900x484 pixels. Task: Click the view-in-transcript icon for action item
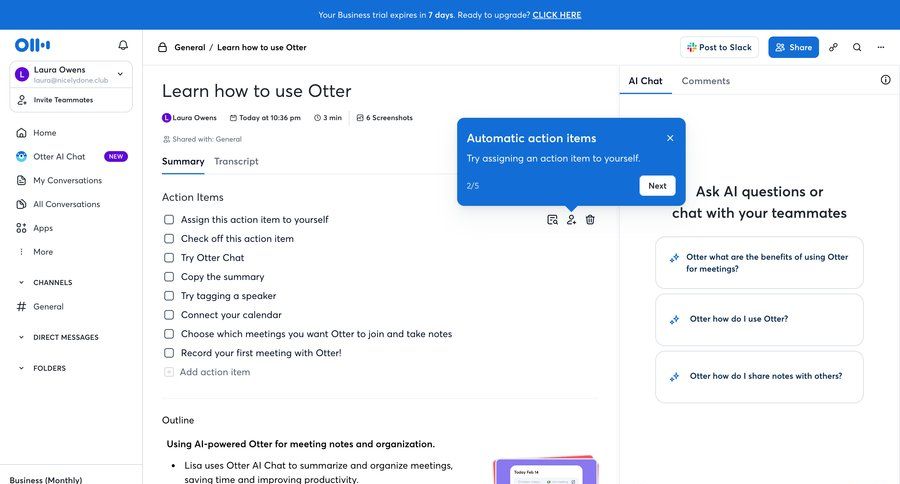pos(552,219)
